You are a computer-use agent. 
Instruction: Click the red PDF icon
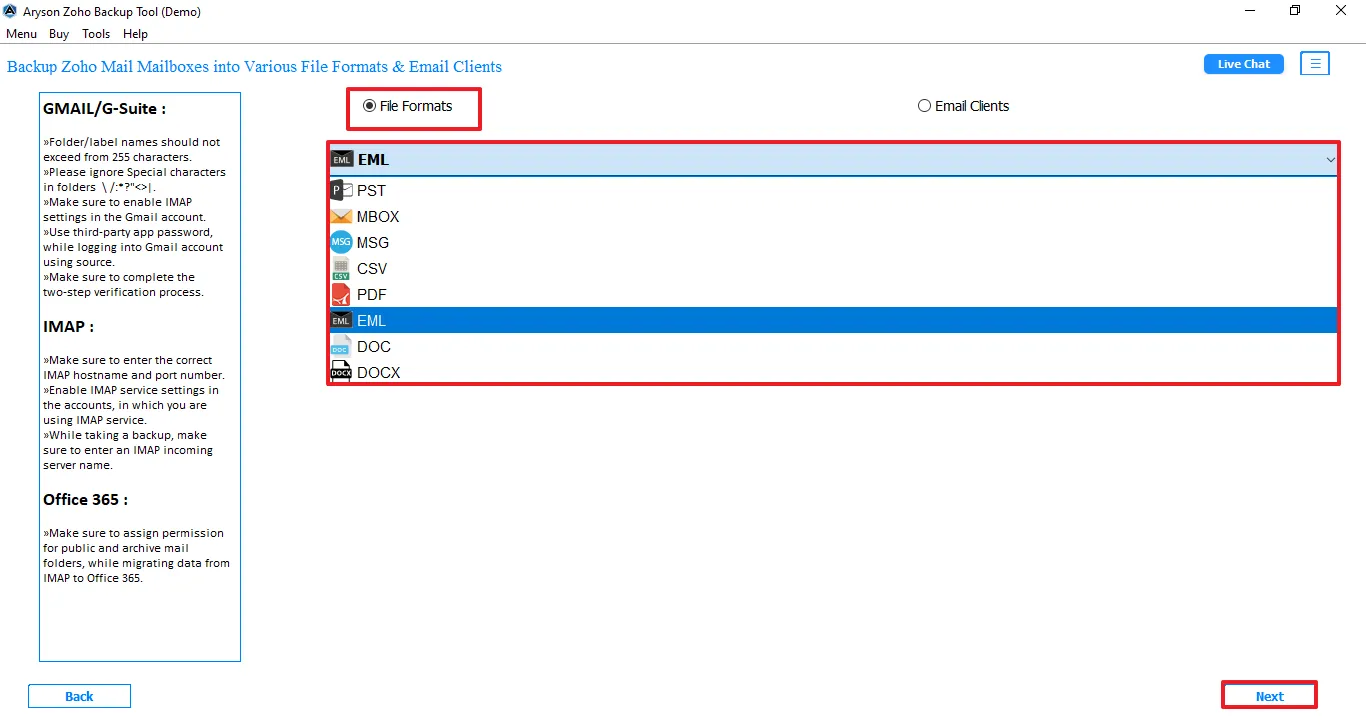click(x=341, y=294)
